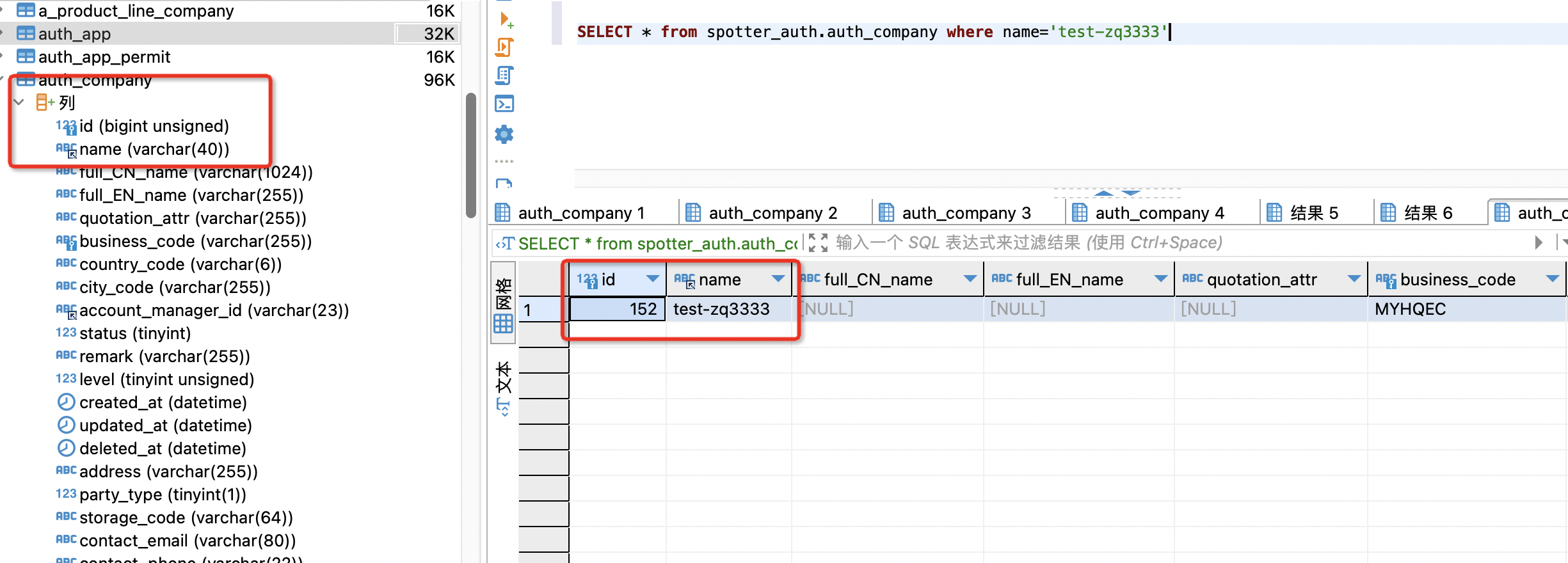
Task: Click the id key column icon in the tree
Action: (x=66, y=127)
